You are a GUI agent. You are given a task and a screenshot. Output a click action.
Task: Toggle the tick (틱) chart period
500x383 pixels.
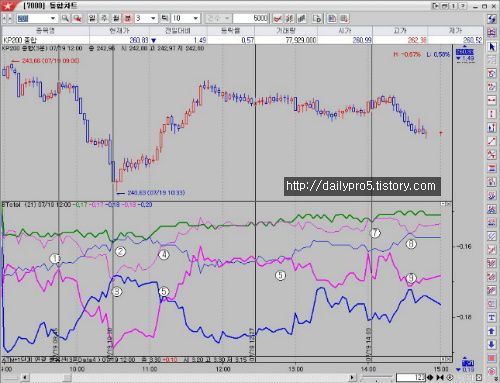pyautogui.click(x=165, y=18)
